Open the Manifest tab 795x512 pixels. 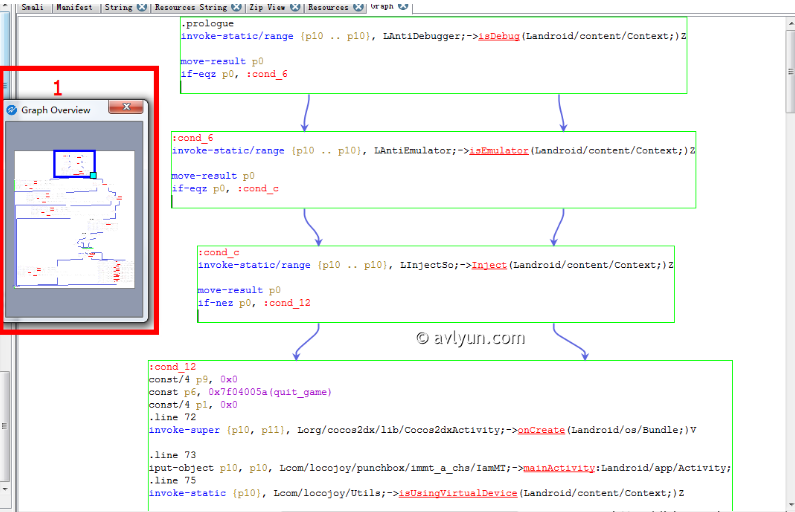tap(75, 7)
